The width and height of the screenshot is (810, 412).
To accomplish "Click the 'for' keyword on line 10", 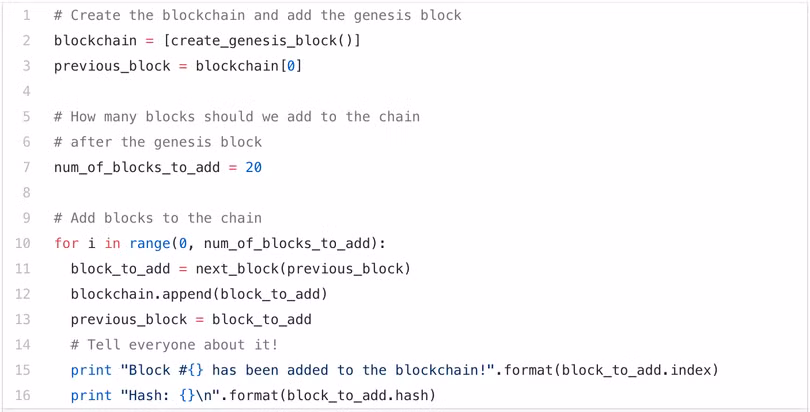I will (x=66, y=243).
